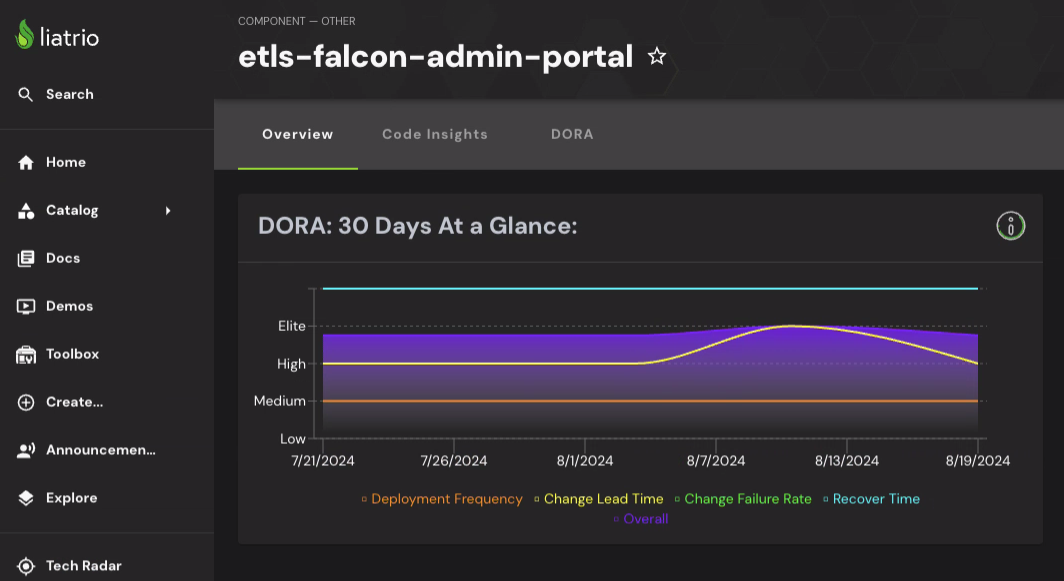Click the Toolbox icon
This screenshot has width=1064, height=581.
26,354
